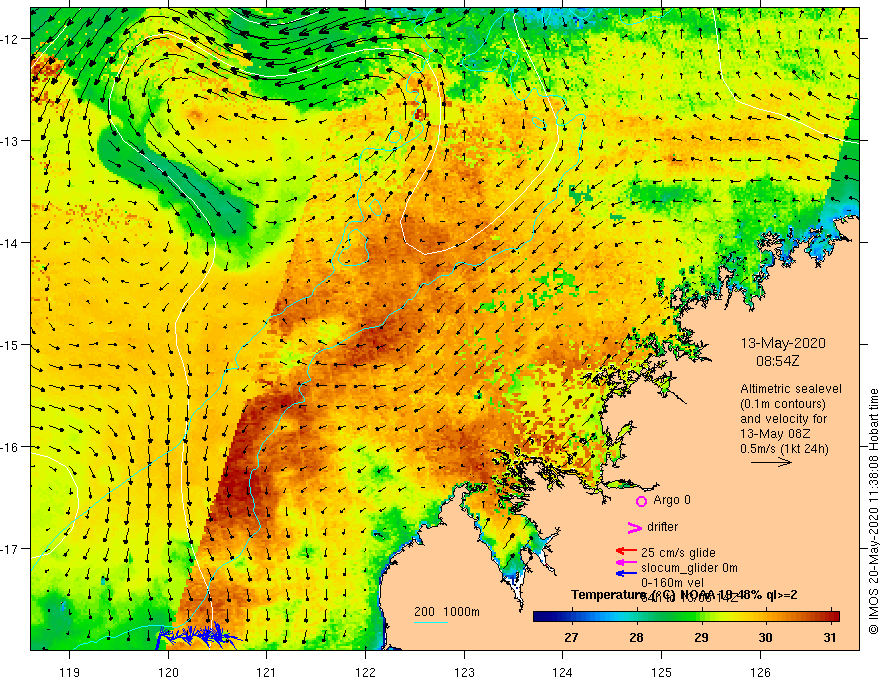Click the date text '13-May-2020'
The height and width of the screenshot is (680, 880).
[x=783, y=343]
